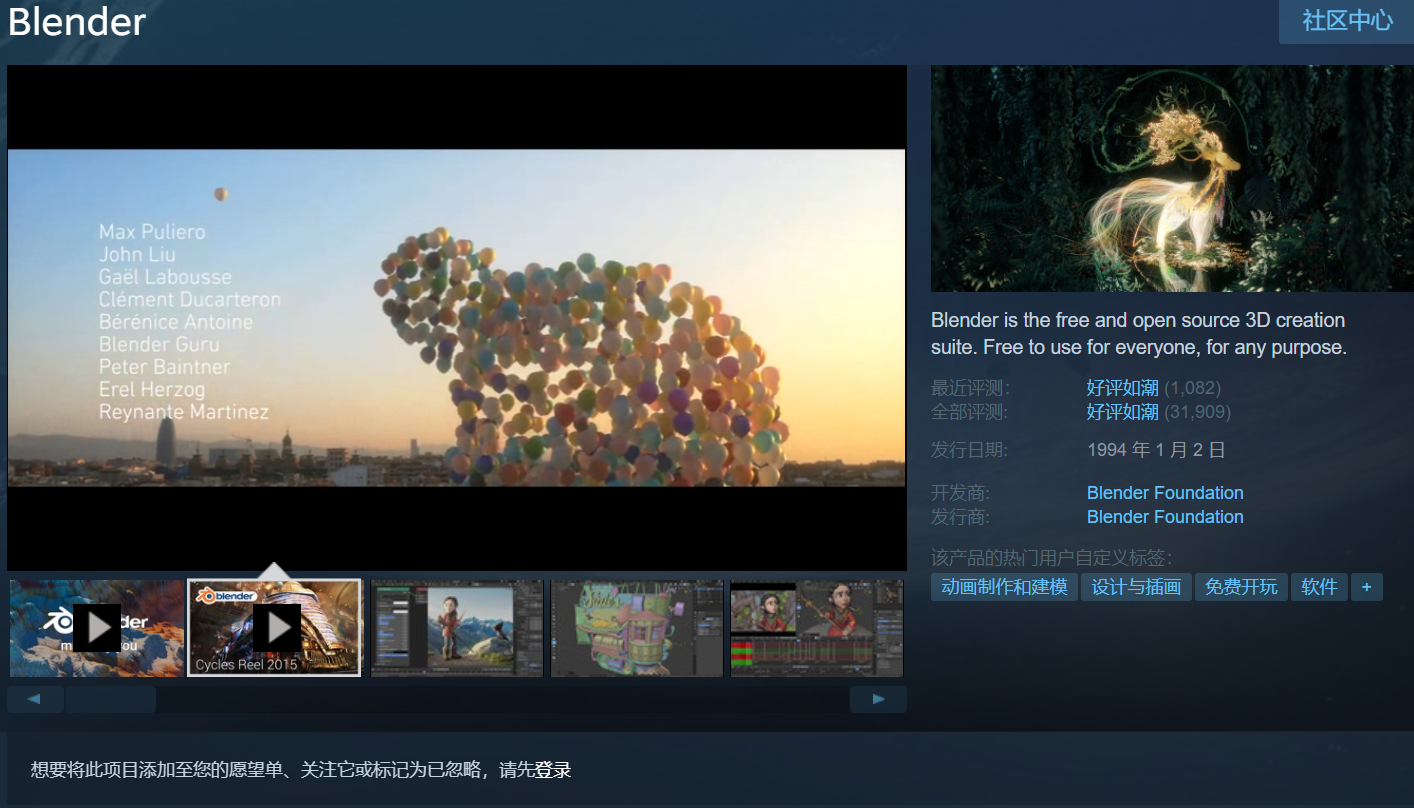Select the 设计与插画 tag

1136,587
